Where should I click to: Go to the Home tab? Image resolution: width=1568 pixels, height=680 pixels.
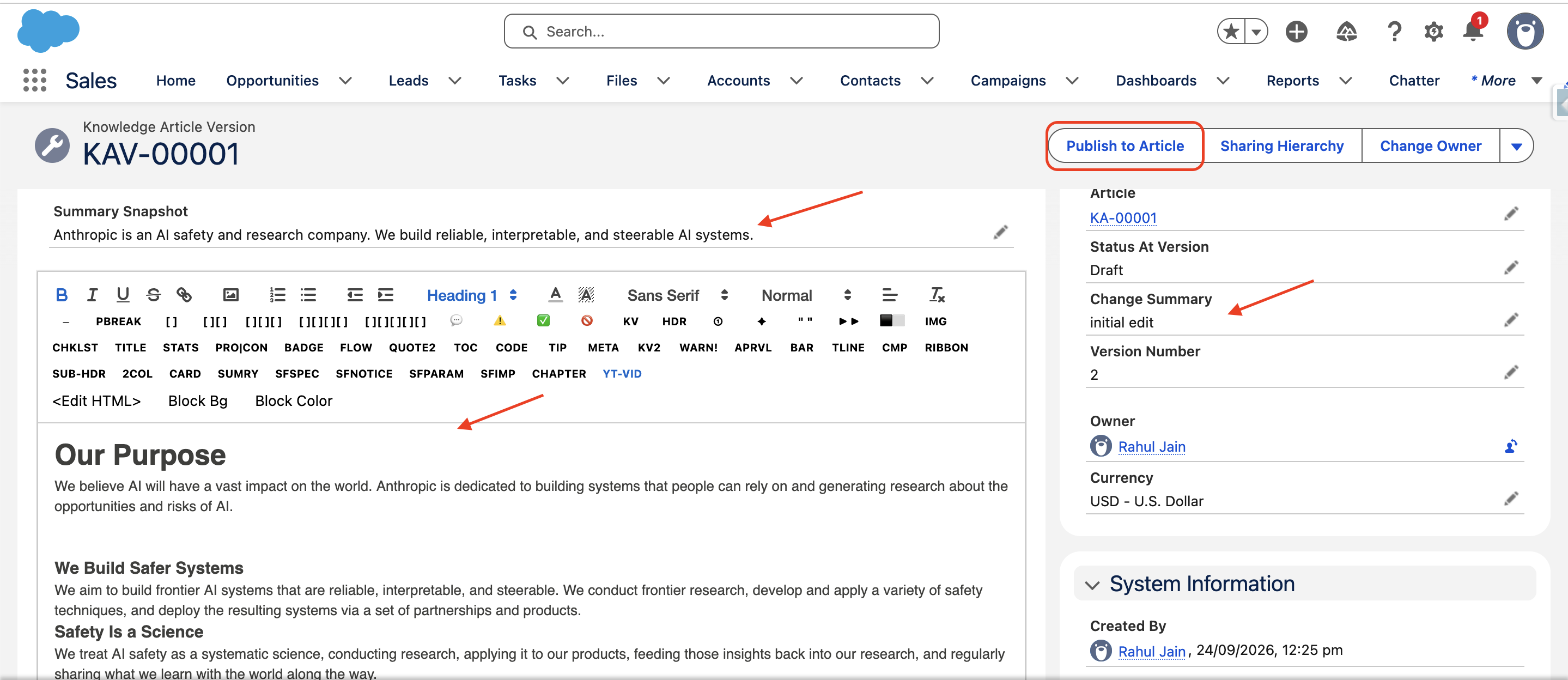coord(175,80)
